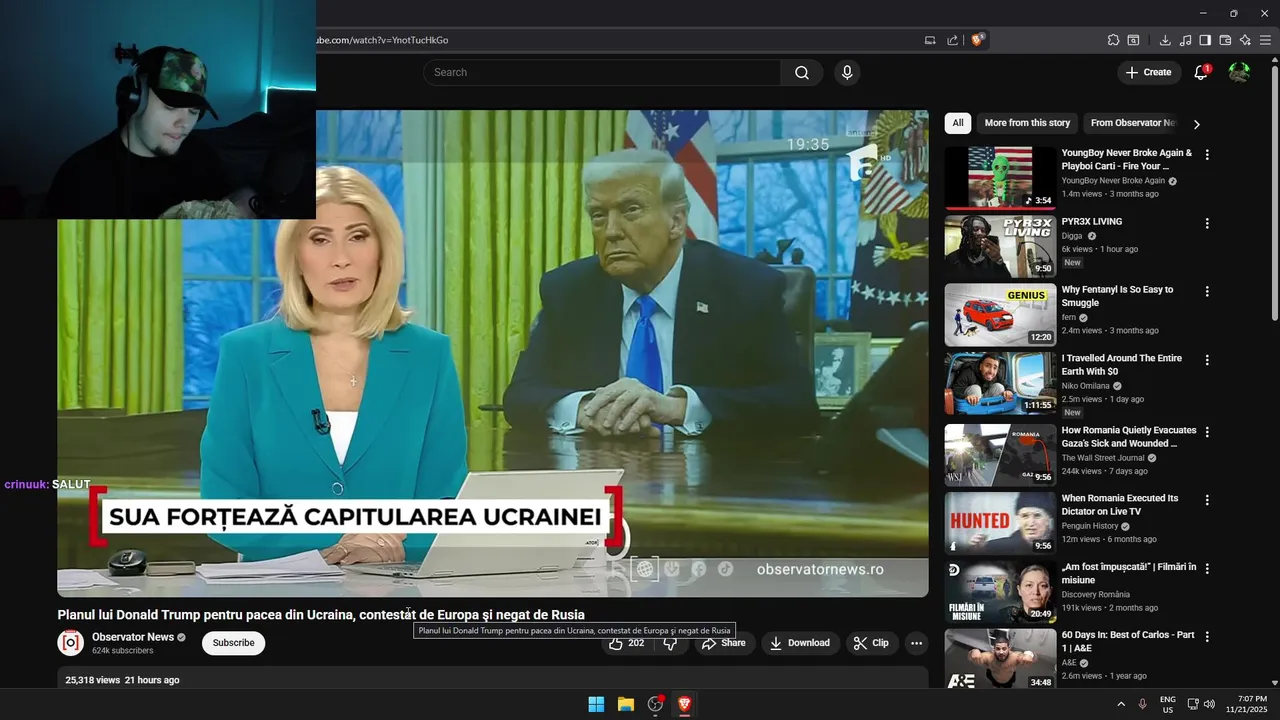Open Observator News channel avatar
This screenshot has width=1280, height=720.
point(70,642)
